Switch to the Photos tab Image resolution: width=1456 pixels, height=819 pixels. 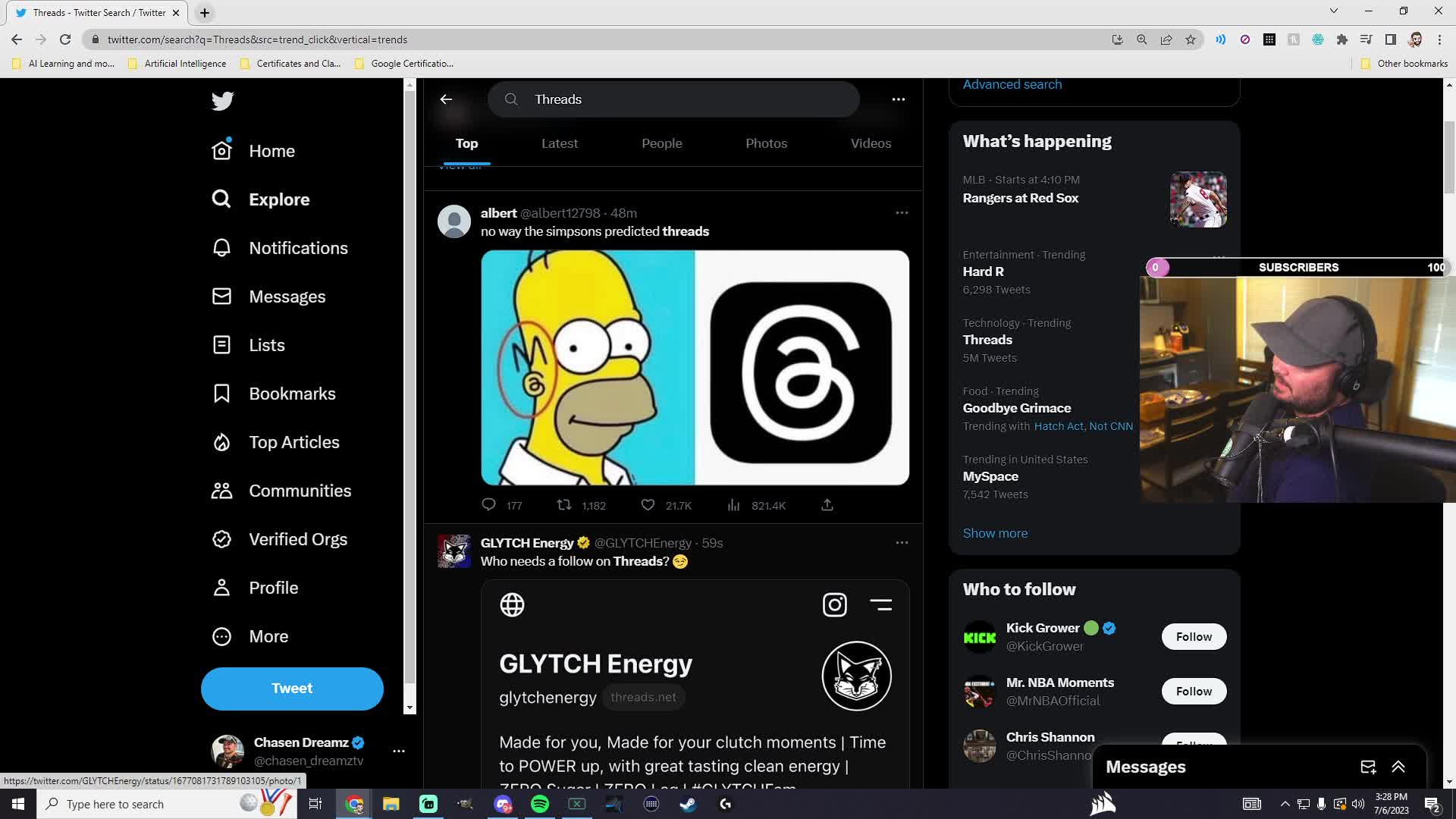pyautogui.click(x=767, y=143)
